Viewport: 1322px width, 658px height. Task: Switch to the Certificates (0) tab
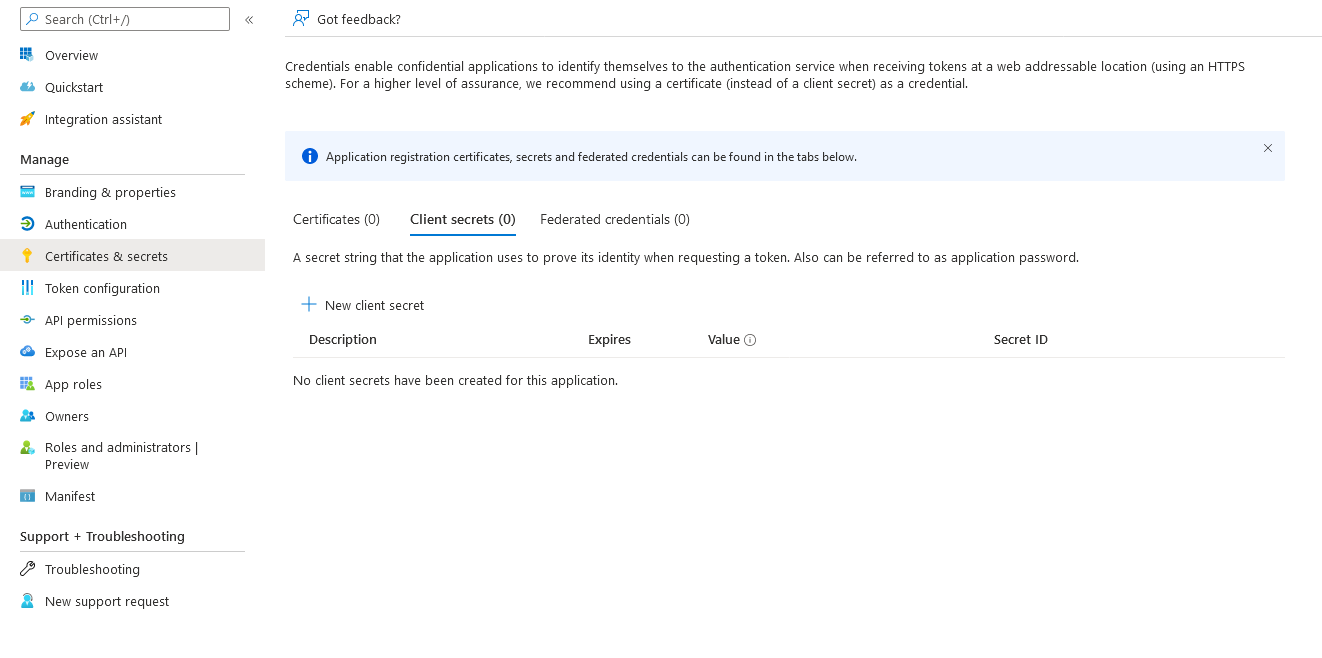tap(336, 219)
